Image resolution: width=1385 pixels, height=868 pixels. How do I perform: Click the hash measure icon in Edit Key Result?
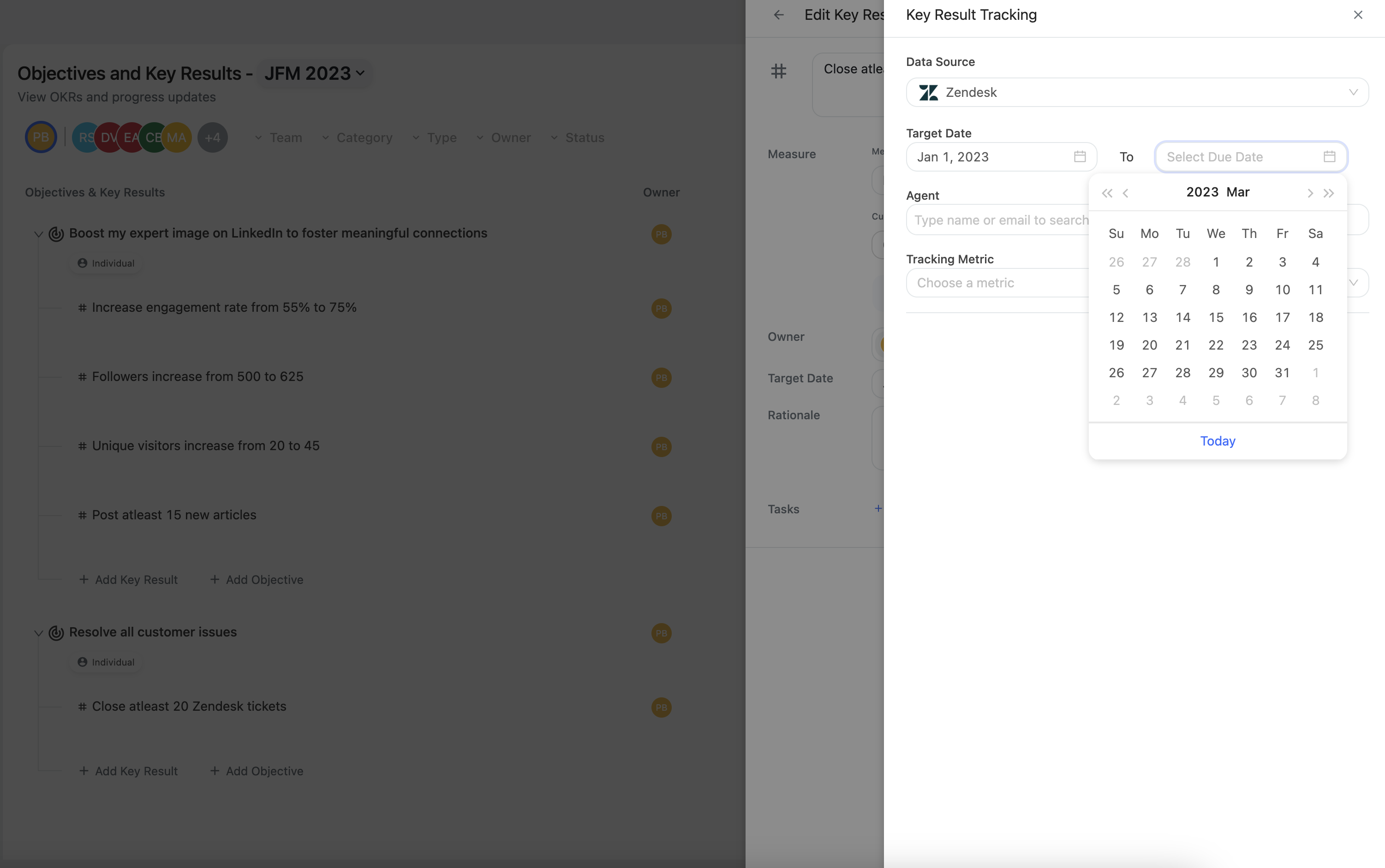tap(779, 71)
